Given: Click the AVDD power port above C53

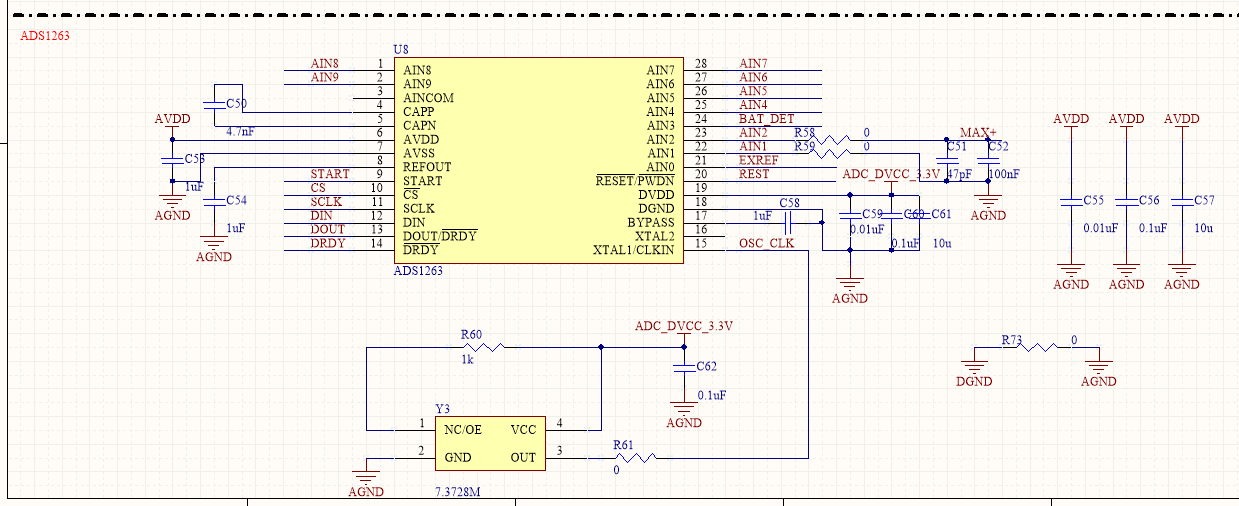Looking at the screenshot, I should (172, 120).
